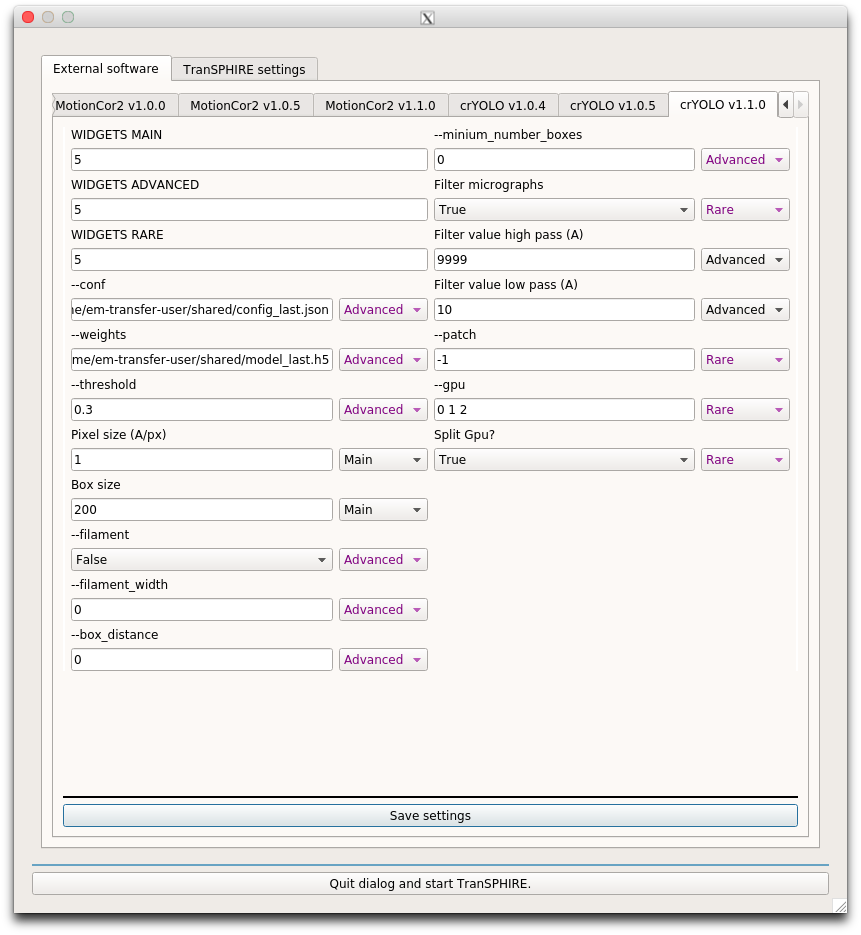The image size is (861, 935).
Task: Switch to the crYOLO v1.0.5 tab
Action: pyautogui.click(x=613, y=104)
